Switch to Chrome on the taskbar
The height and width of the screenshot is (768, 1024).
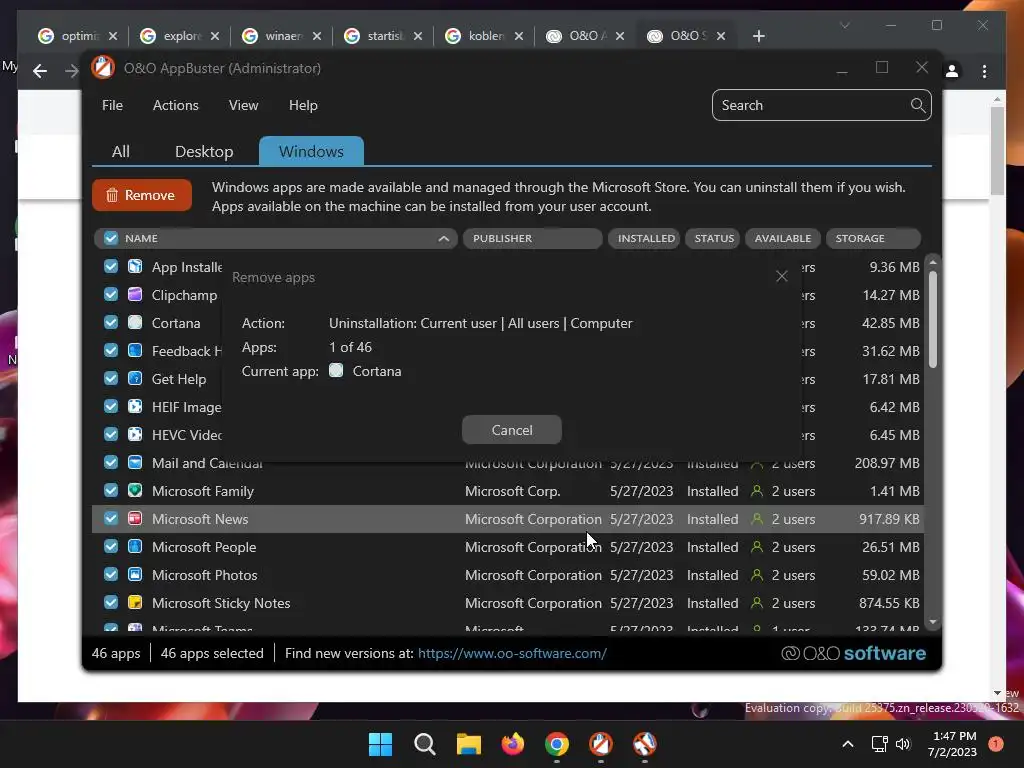point(557,744)
